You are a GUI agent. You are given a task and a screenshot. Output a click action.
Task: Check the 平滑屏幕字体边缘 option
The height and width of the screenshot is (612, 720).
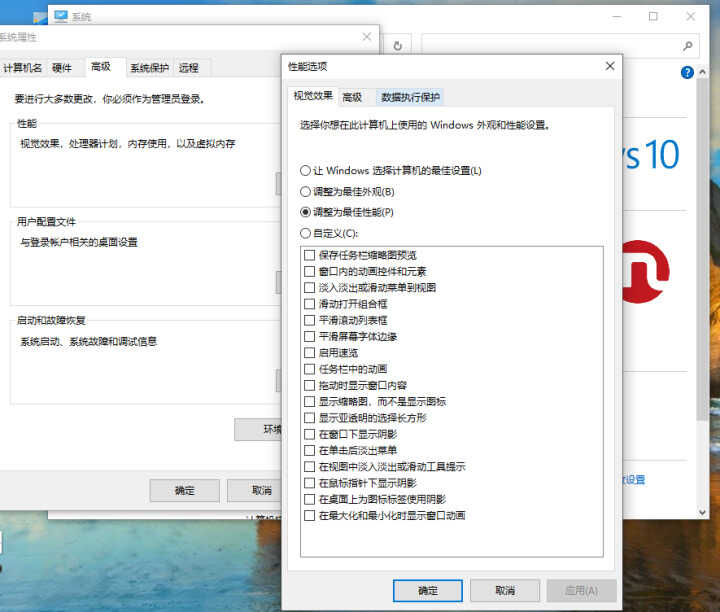click(x=309, y=336)
